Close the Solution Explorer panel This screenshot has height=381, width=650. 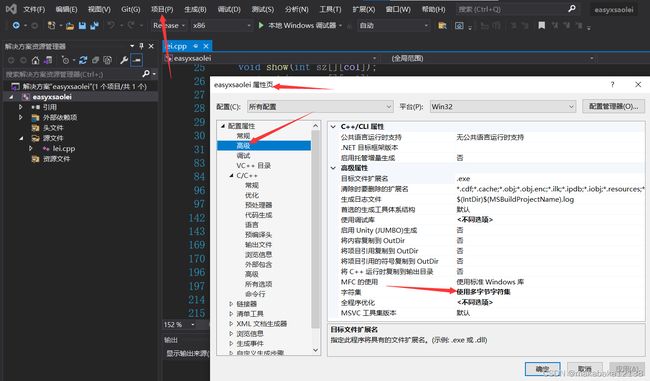tap(151, 46)
